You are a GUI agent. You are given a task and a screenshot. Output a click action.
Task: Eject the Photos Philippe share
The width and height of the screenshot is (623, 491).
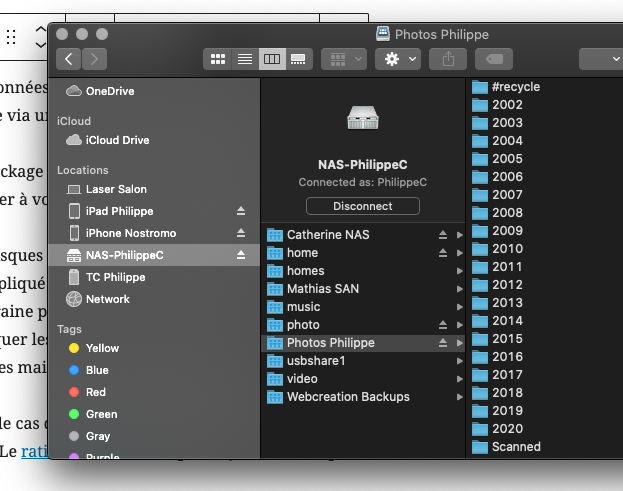click(x=443, y=343)
